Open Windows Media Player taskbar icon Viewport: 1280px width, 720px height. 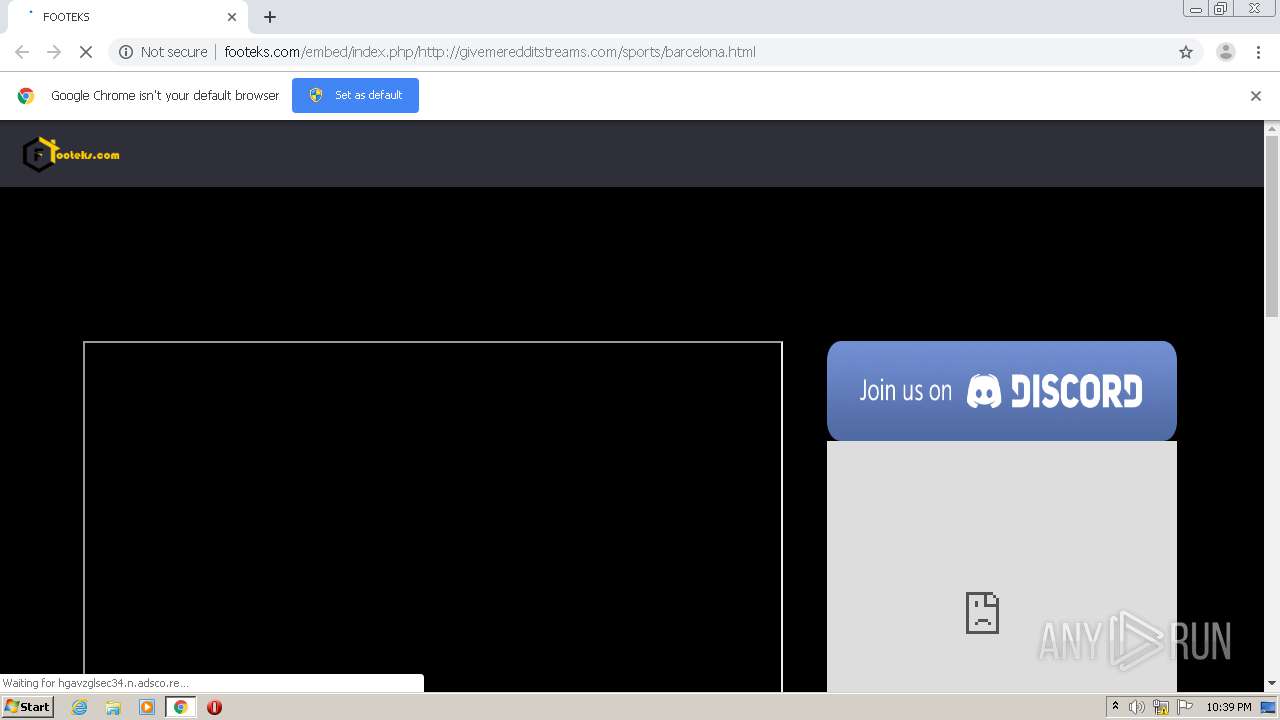click(147, 707)
